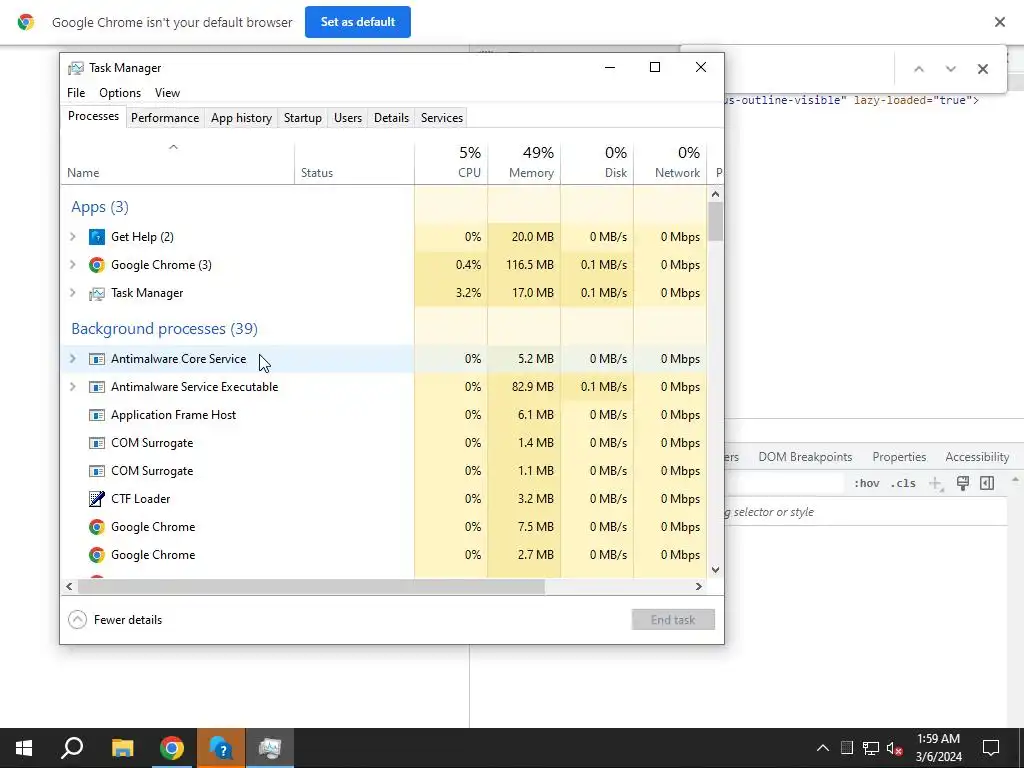Switch to the Performance tab
The width and height of the screenshot is (1024, 768).
[165, 118]
